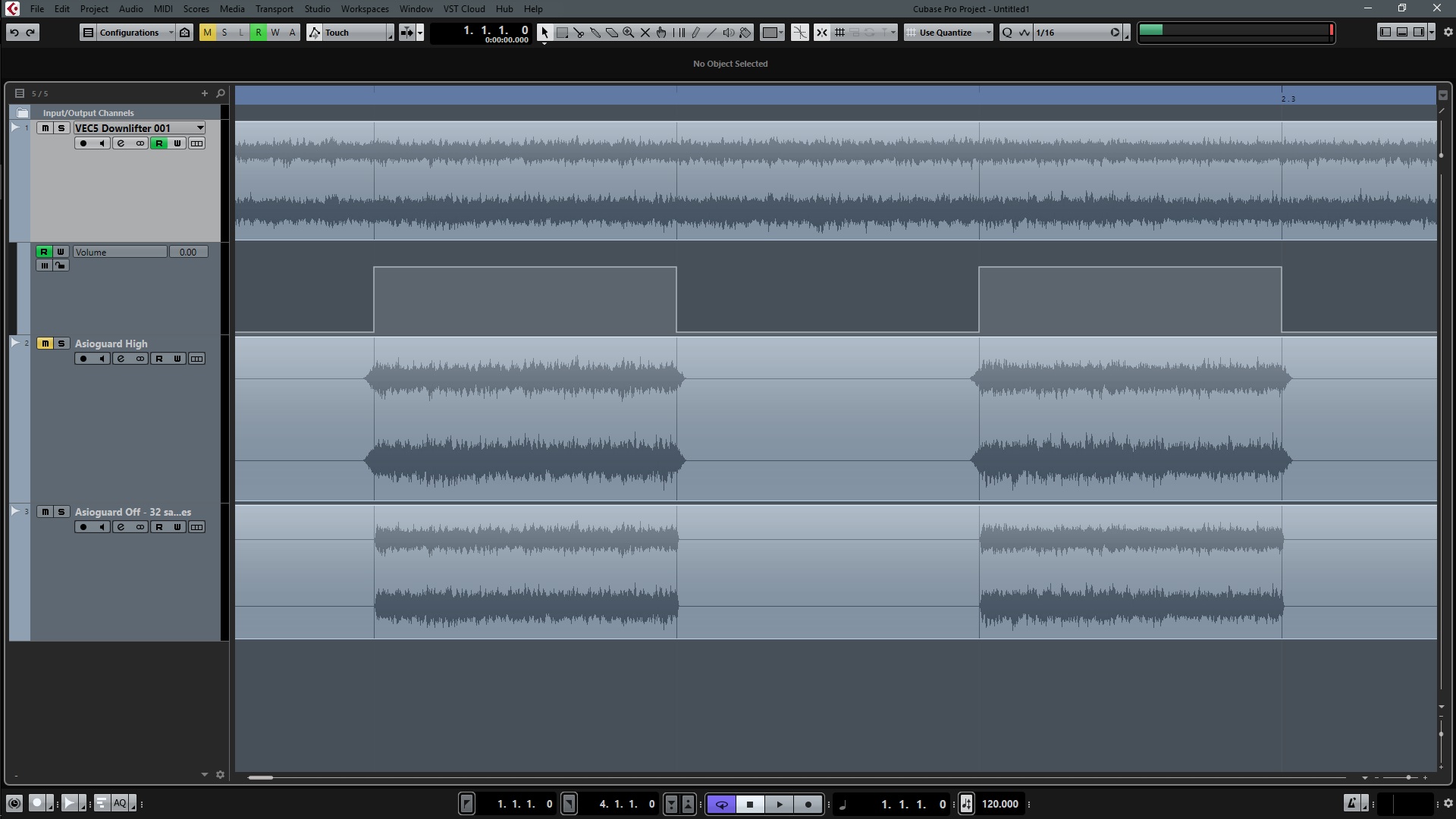1456x819 pixels.
Task: Open the Studio menu
Action: click(317, 8)
